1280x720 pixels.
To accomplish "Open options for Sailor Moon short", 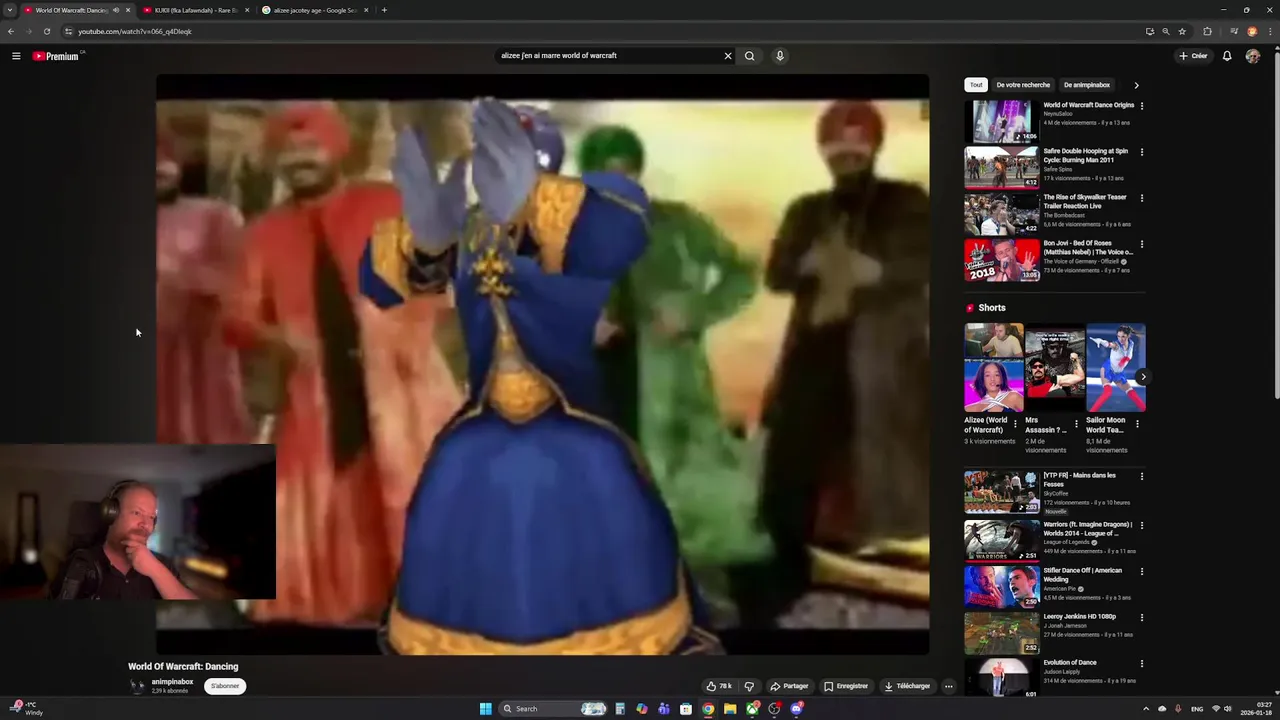I will [1137, 424].
